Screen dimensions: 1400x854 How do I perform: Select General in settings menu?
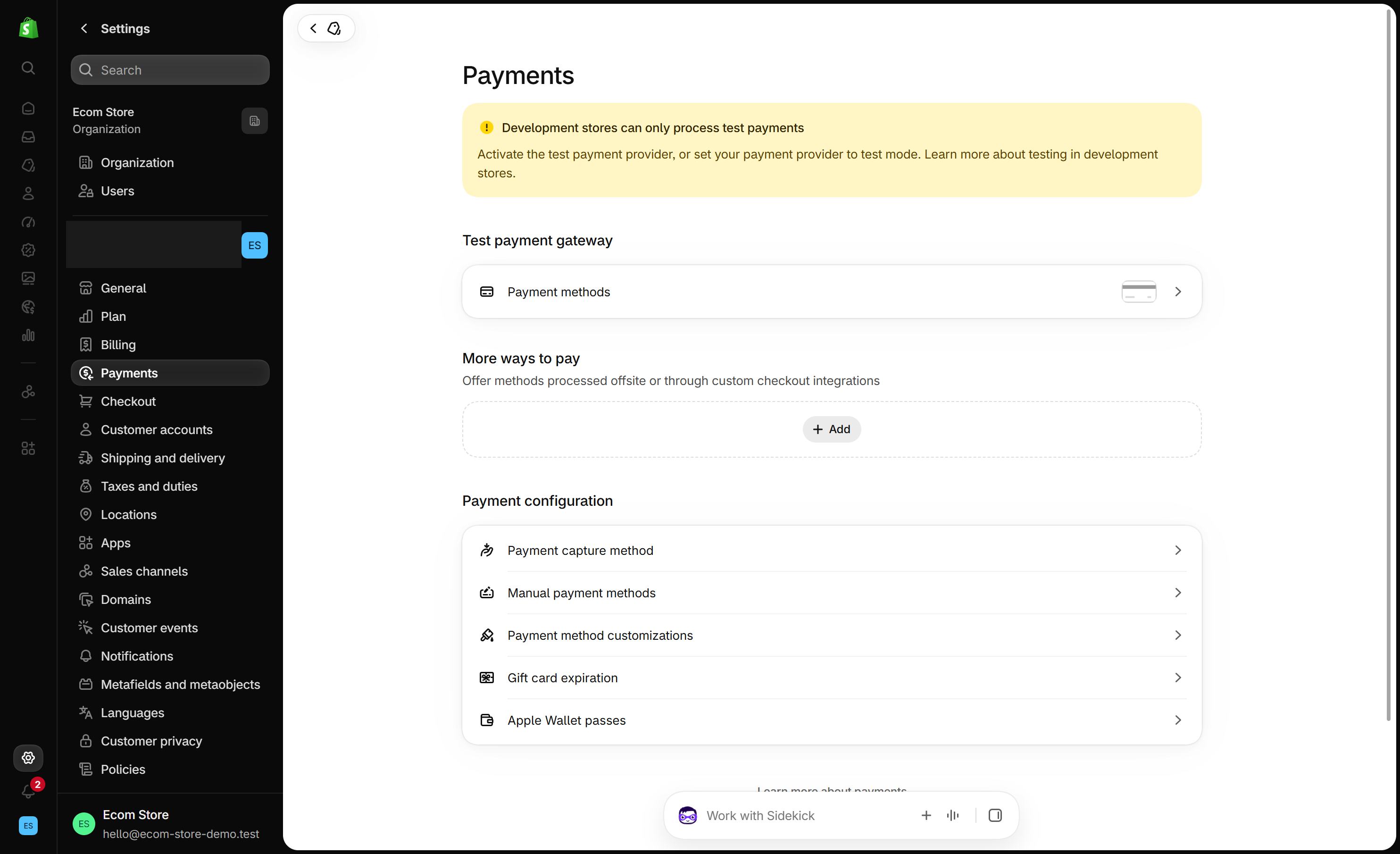(x=170, y=288)
